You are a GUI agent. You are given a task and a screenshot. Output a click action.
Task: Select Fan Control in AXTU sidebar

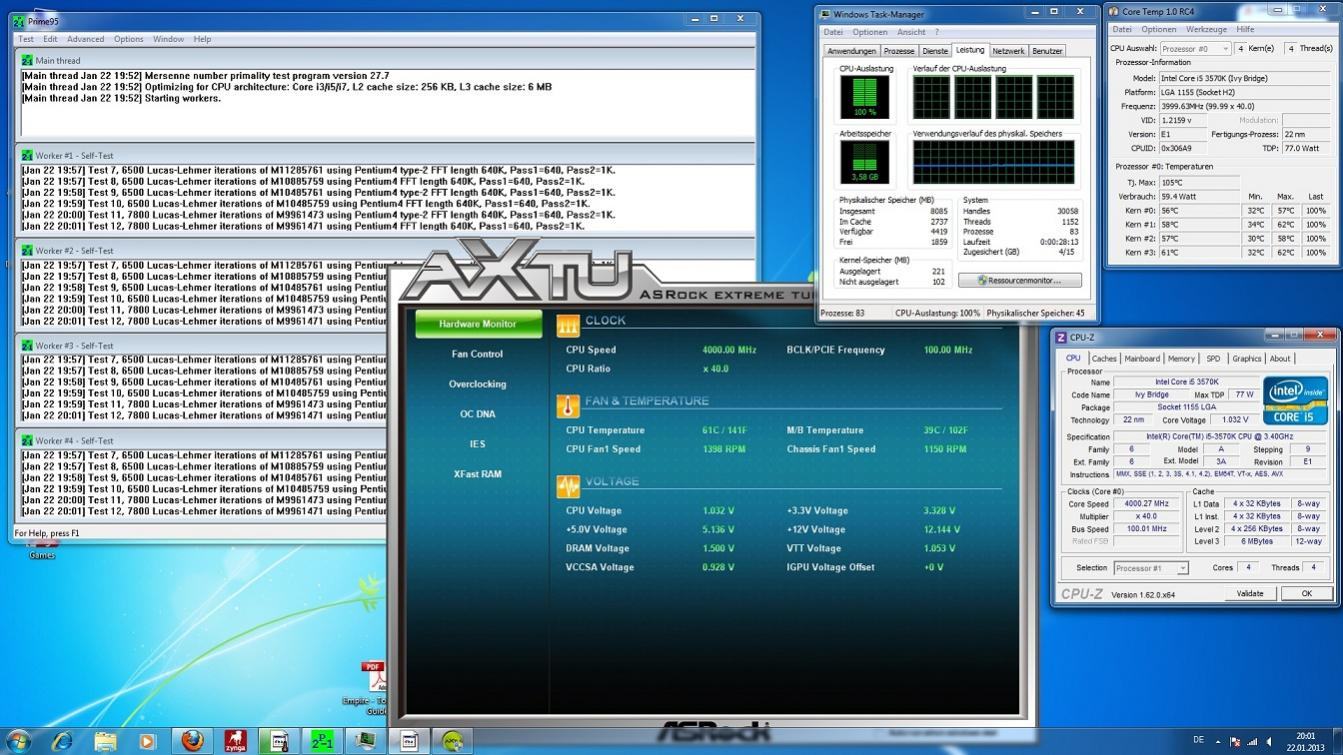(478, 354)
